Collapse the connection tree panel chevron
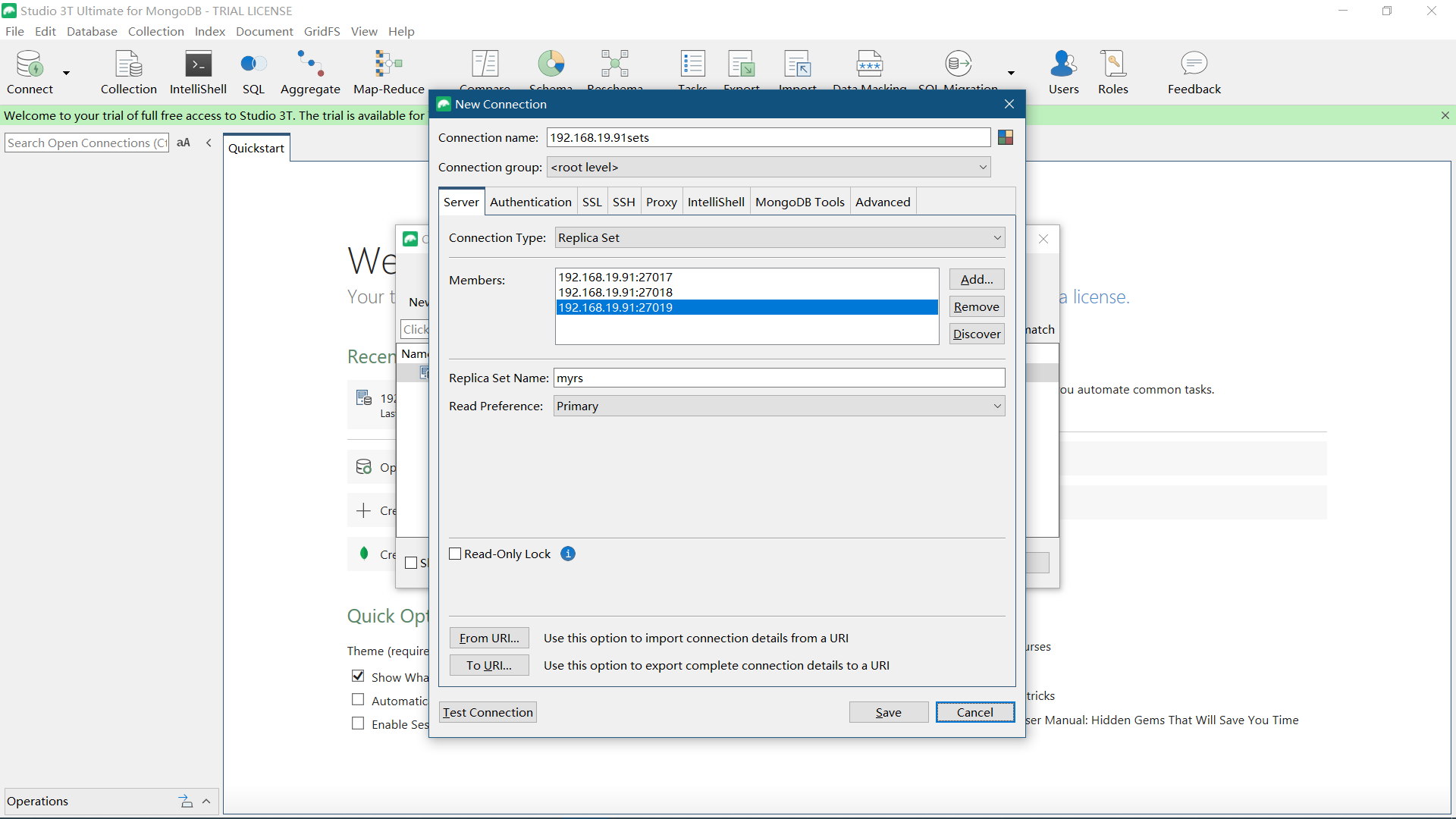This screenshot has width=1456, height=819. (x=209, y=143)
